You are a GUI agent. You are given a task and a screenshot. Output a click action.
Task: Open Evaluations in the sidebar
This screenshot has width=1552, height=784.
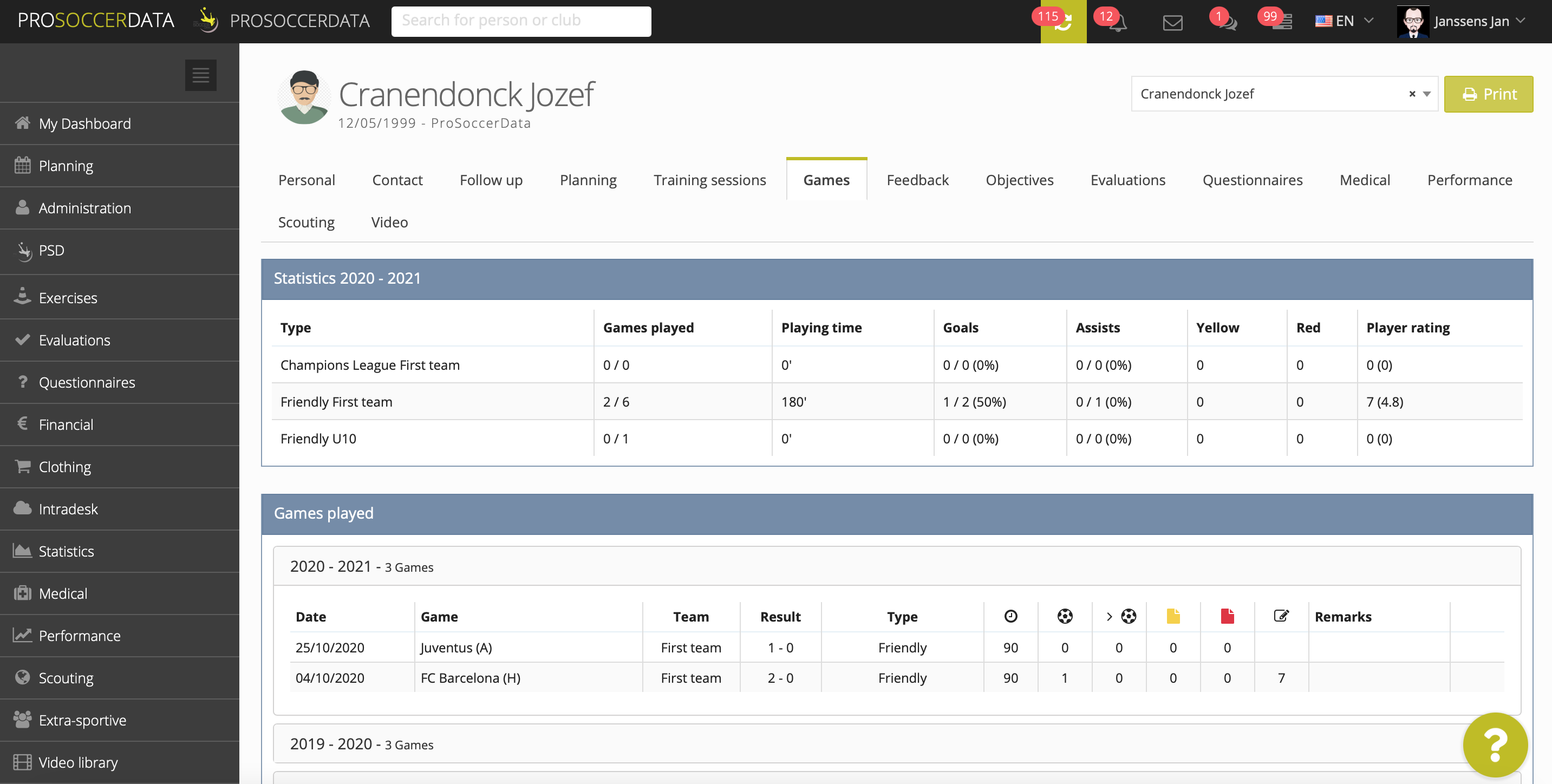[119, 340]
